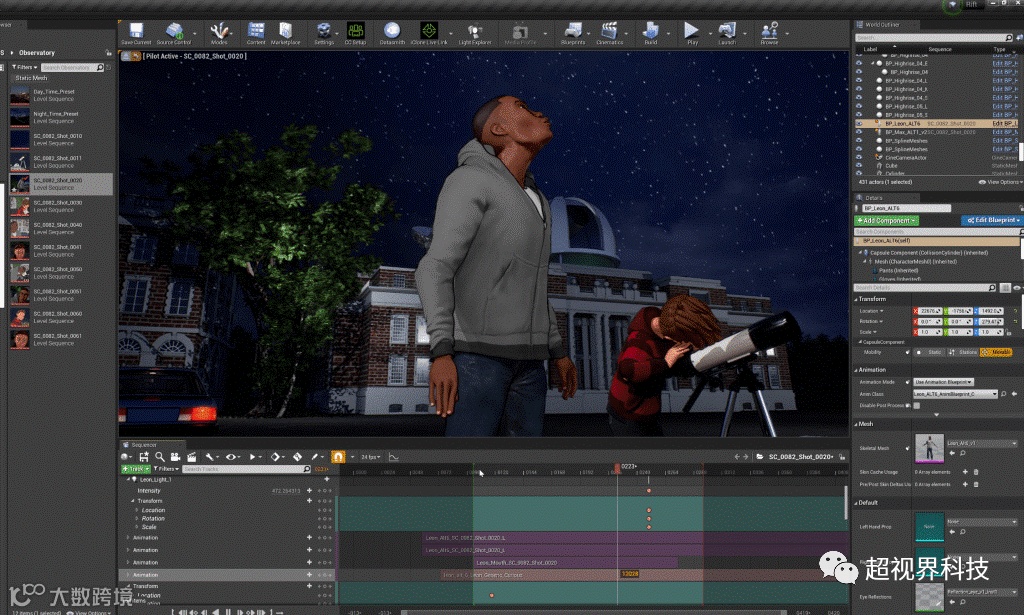
Task: Click the Build toolbar icon
Action: tap(651, 31)
